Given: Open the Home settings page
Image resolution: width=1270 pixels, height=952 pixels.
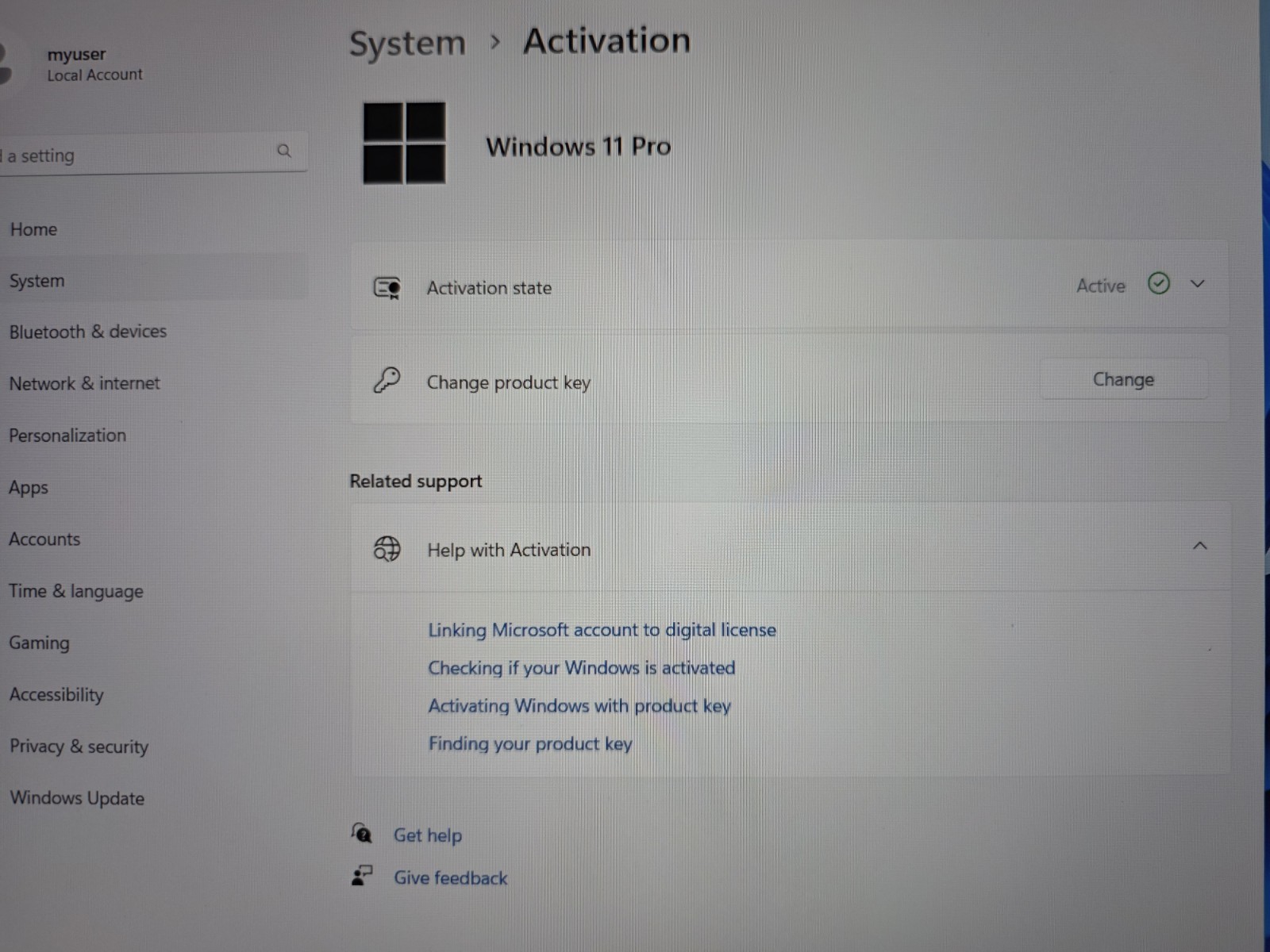Looking at the screenshot, I should click(33, 229).
